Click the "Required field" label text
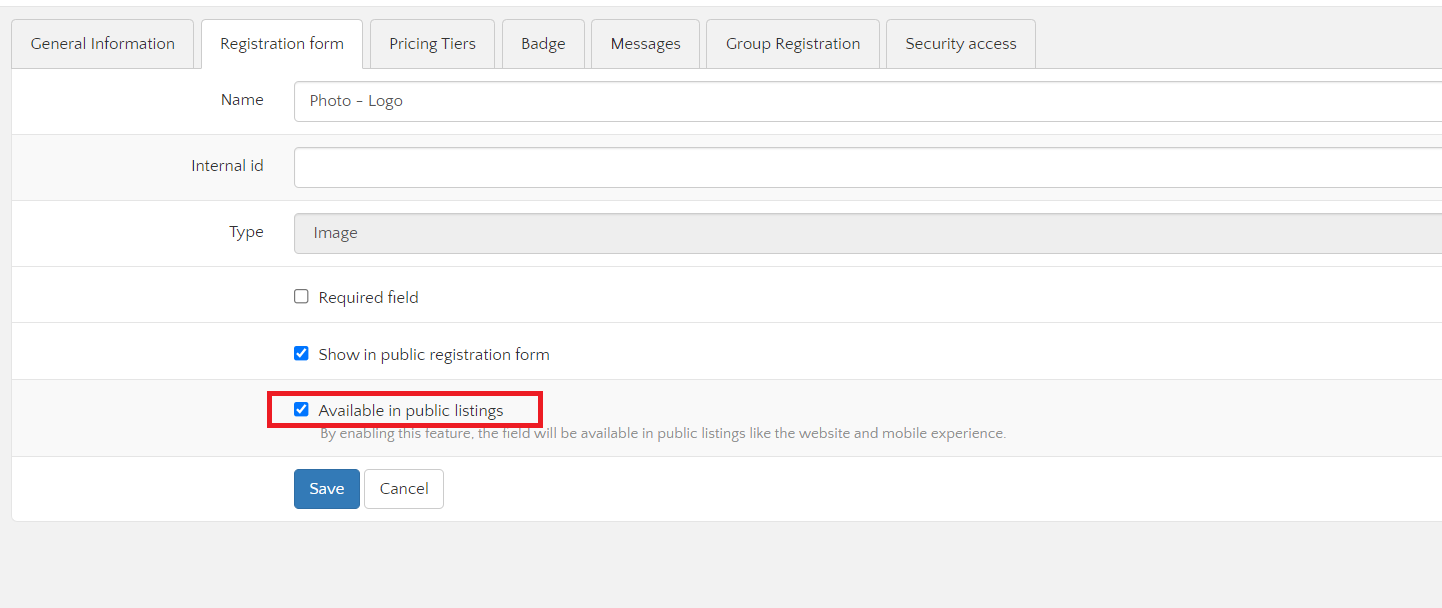The image size is (1442, 608). (368, 298)
